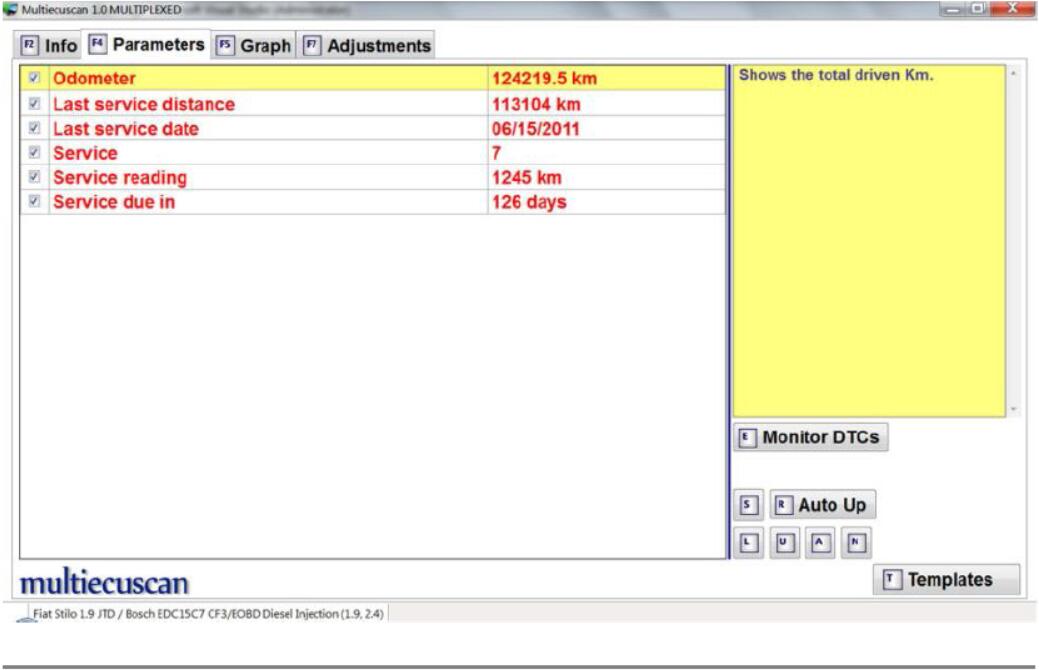Open the Templates button
Viewport: 1039px width, 670px height.
click(946, 580)
